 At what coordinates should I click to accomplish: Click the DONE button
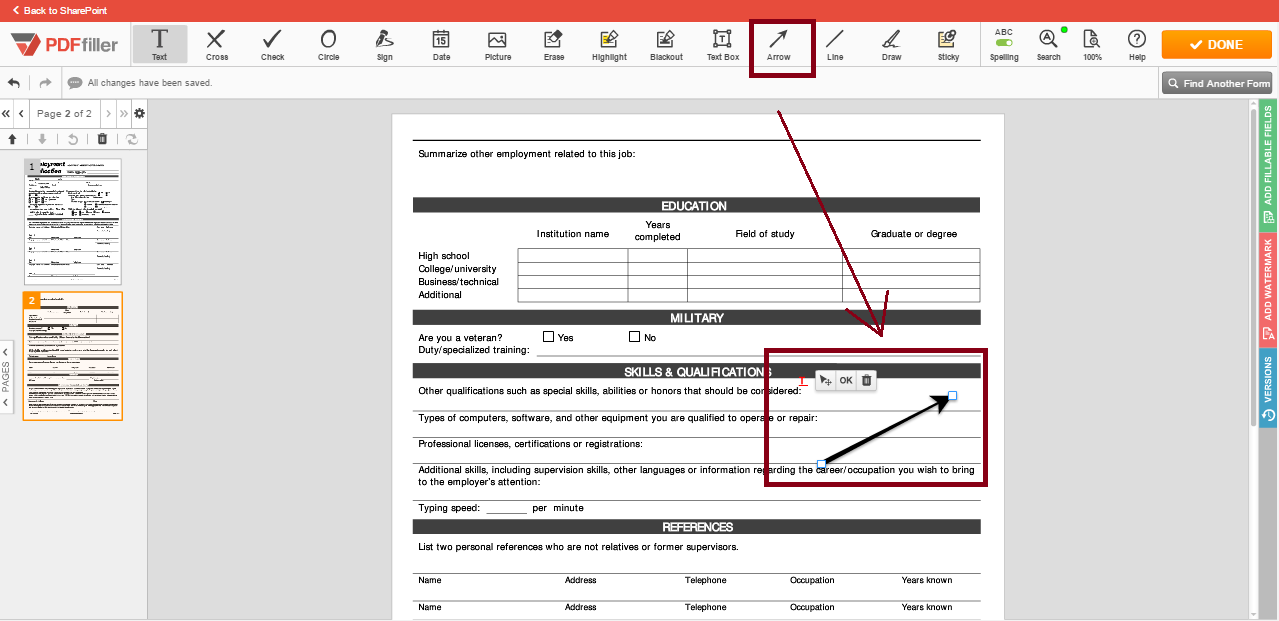[x=1216, y=44]
